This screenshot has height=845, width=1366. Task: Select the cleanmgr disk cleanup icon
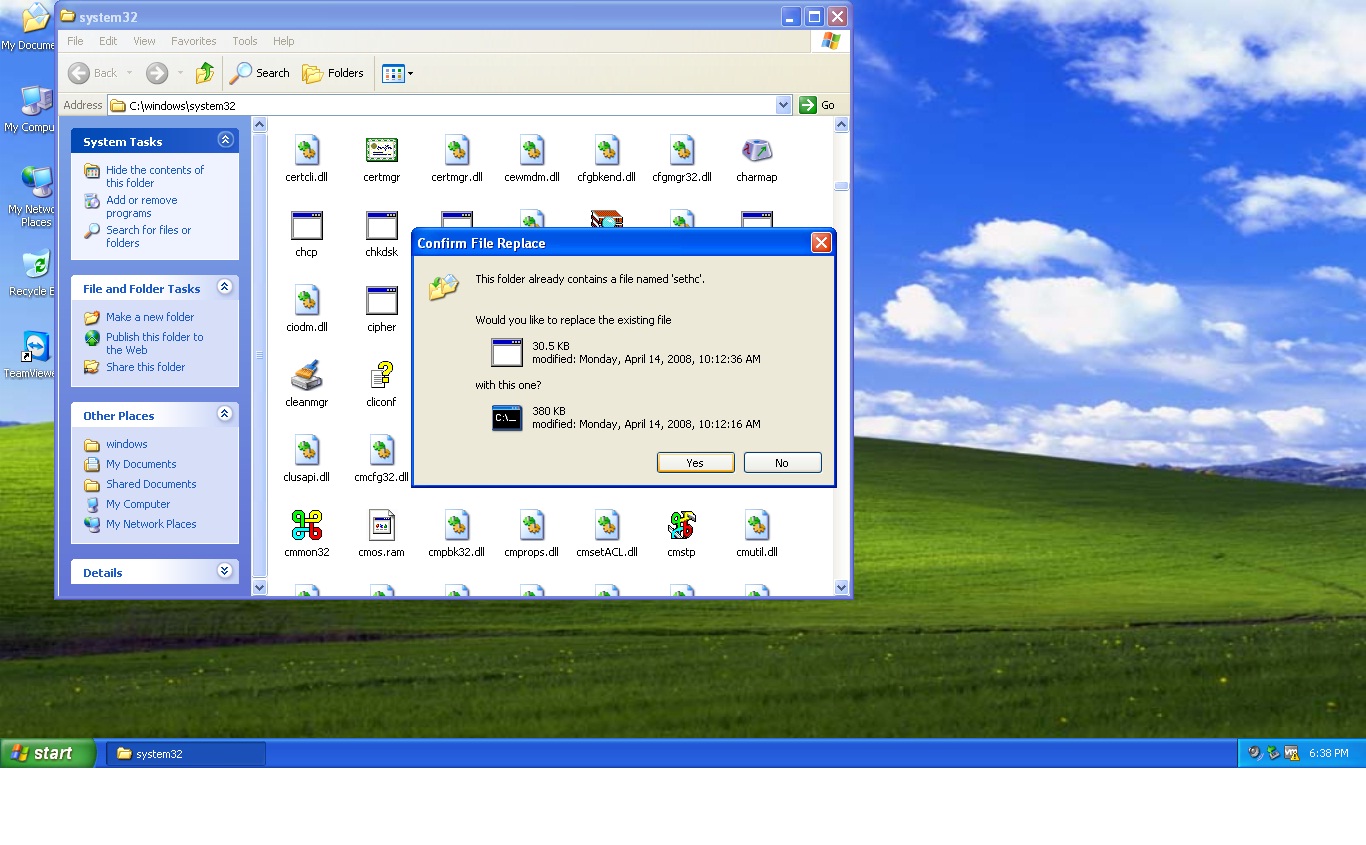[306, 376]
